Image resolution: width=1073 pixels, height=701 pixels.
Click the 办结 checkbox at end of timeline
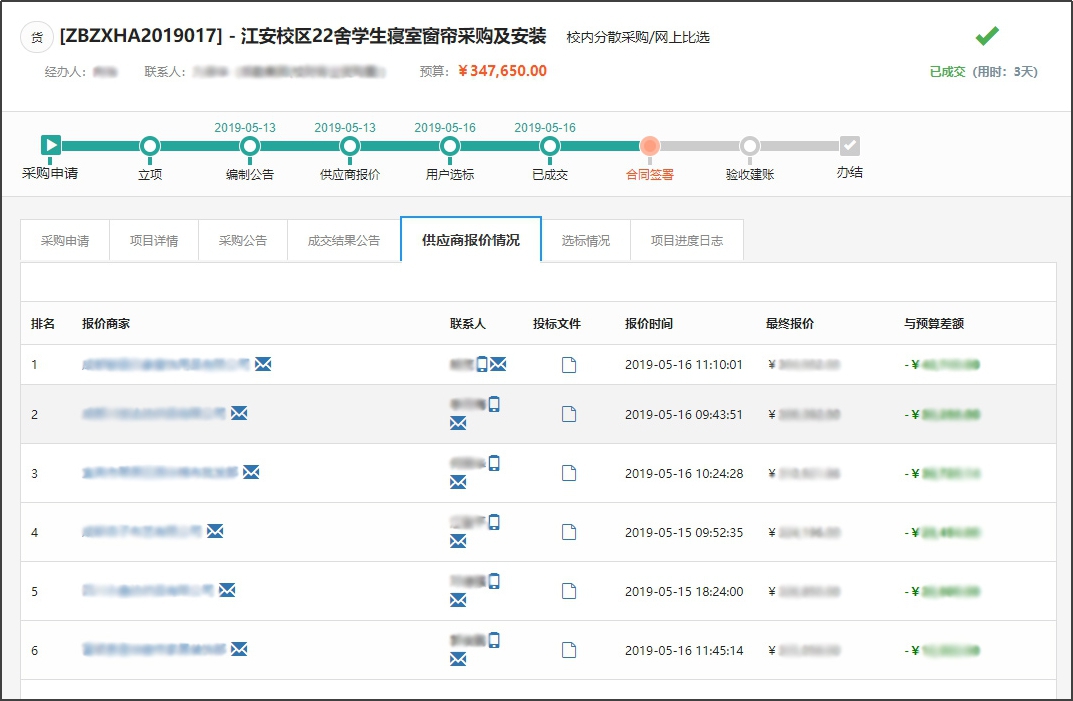pos(850,146)
